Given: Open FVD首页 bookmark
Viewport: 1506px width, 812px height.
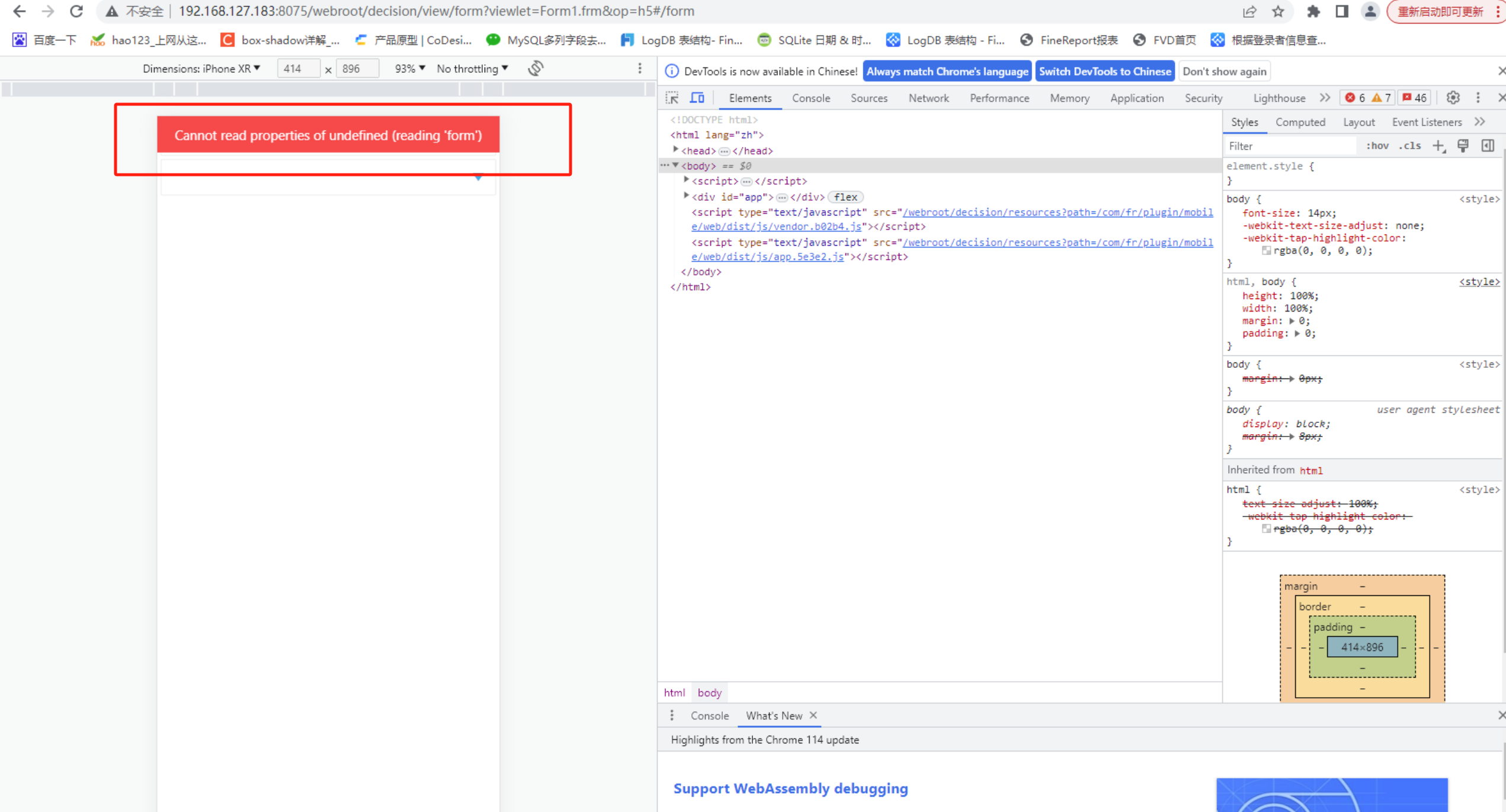Looking at the screenshot, I should coord(1164,40).
